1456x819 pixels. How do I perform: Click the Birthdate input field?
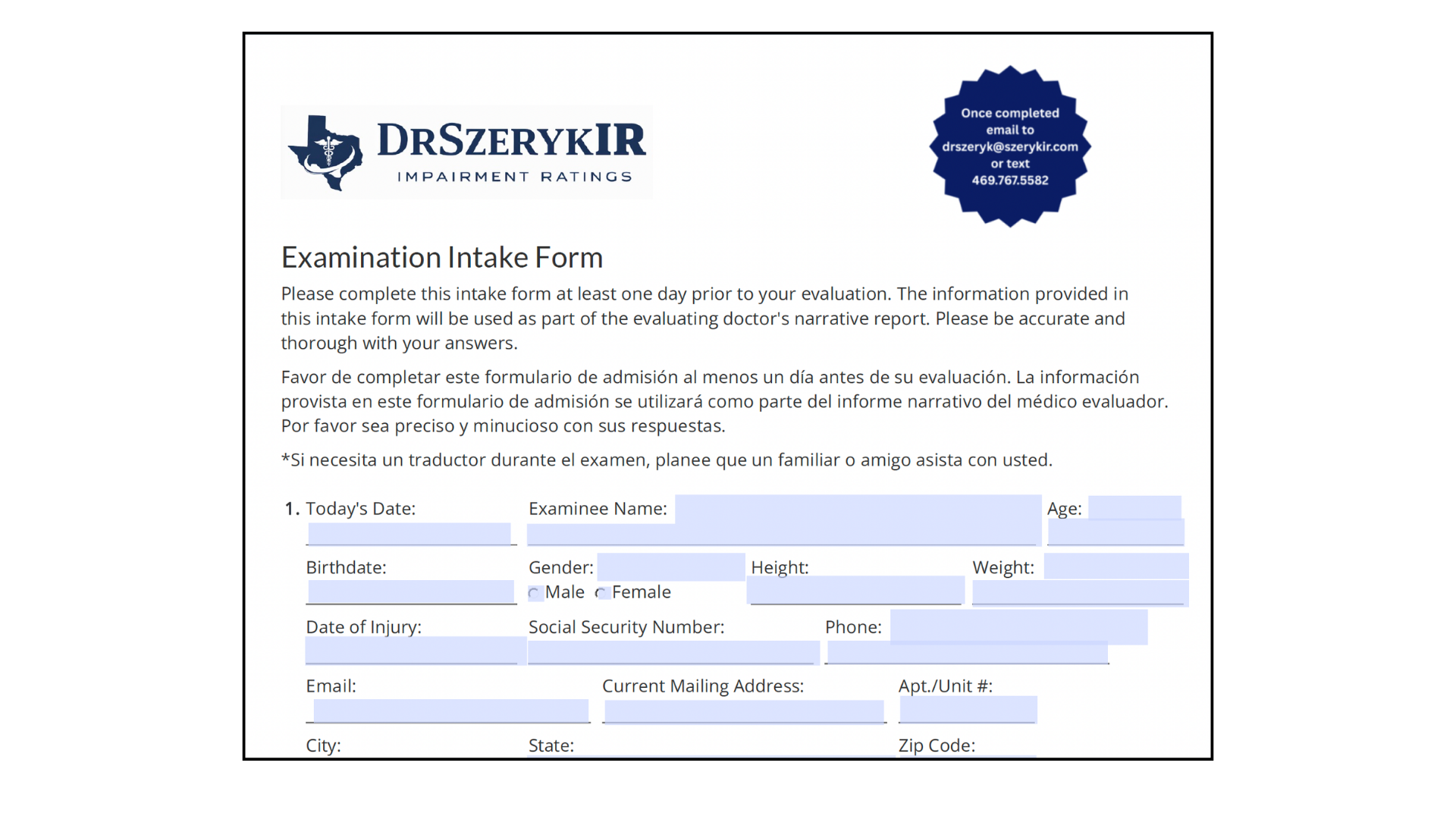coord(410,591)
